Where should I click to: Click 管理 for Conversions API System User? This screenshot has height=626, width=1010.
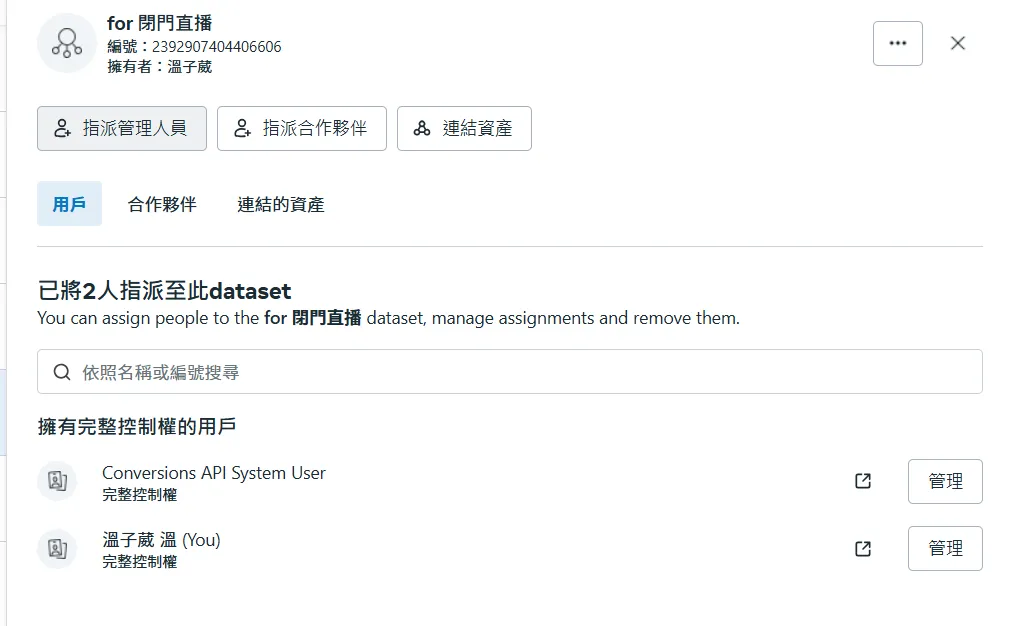coord(945,481)
